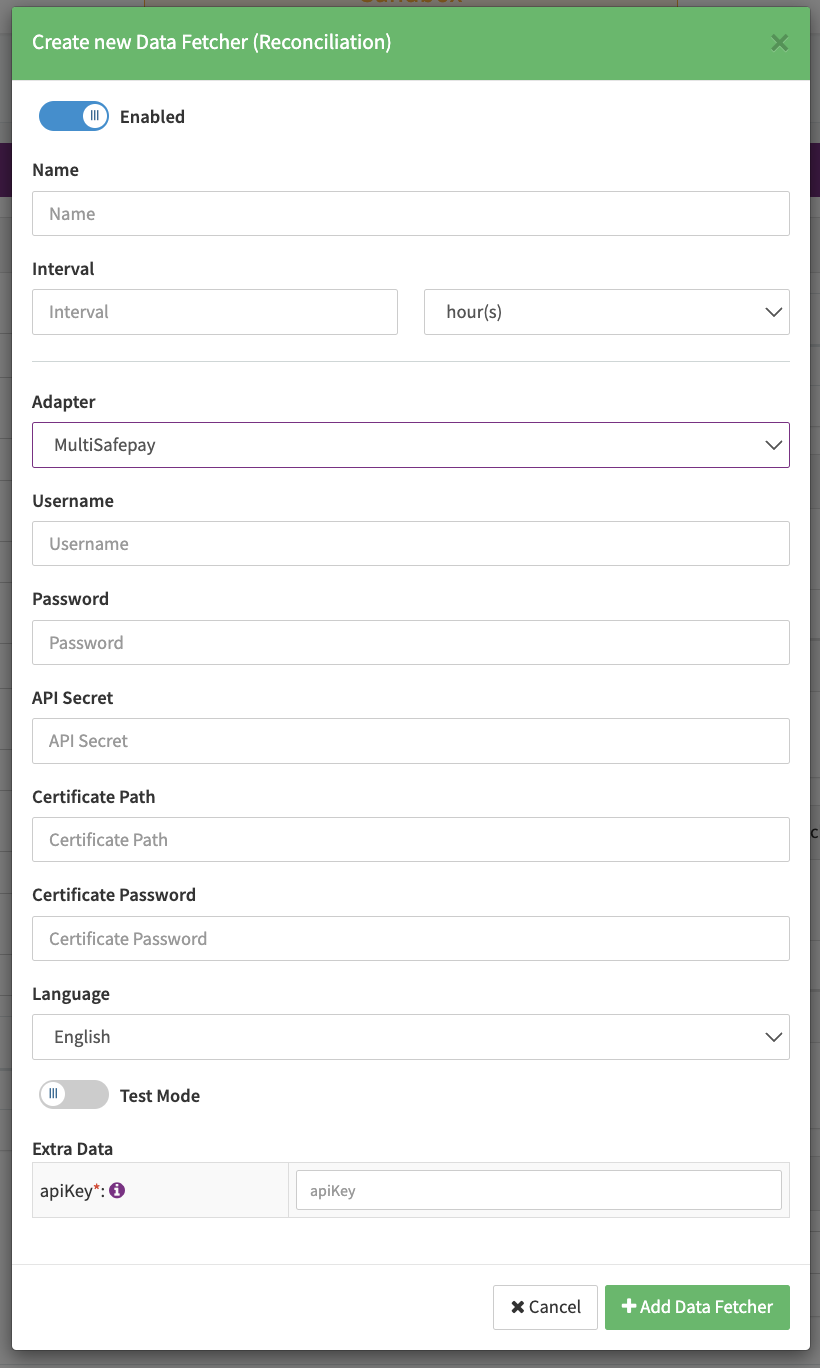
Task: Click the dialog title header text
Action: [211, 42]
